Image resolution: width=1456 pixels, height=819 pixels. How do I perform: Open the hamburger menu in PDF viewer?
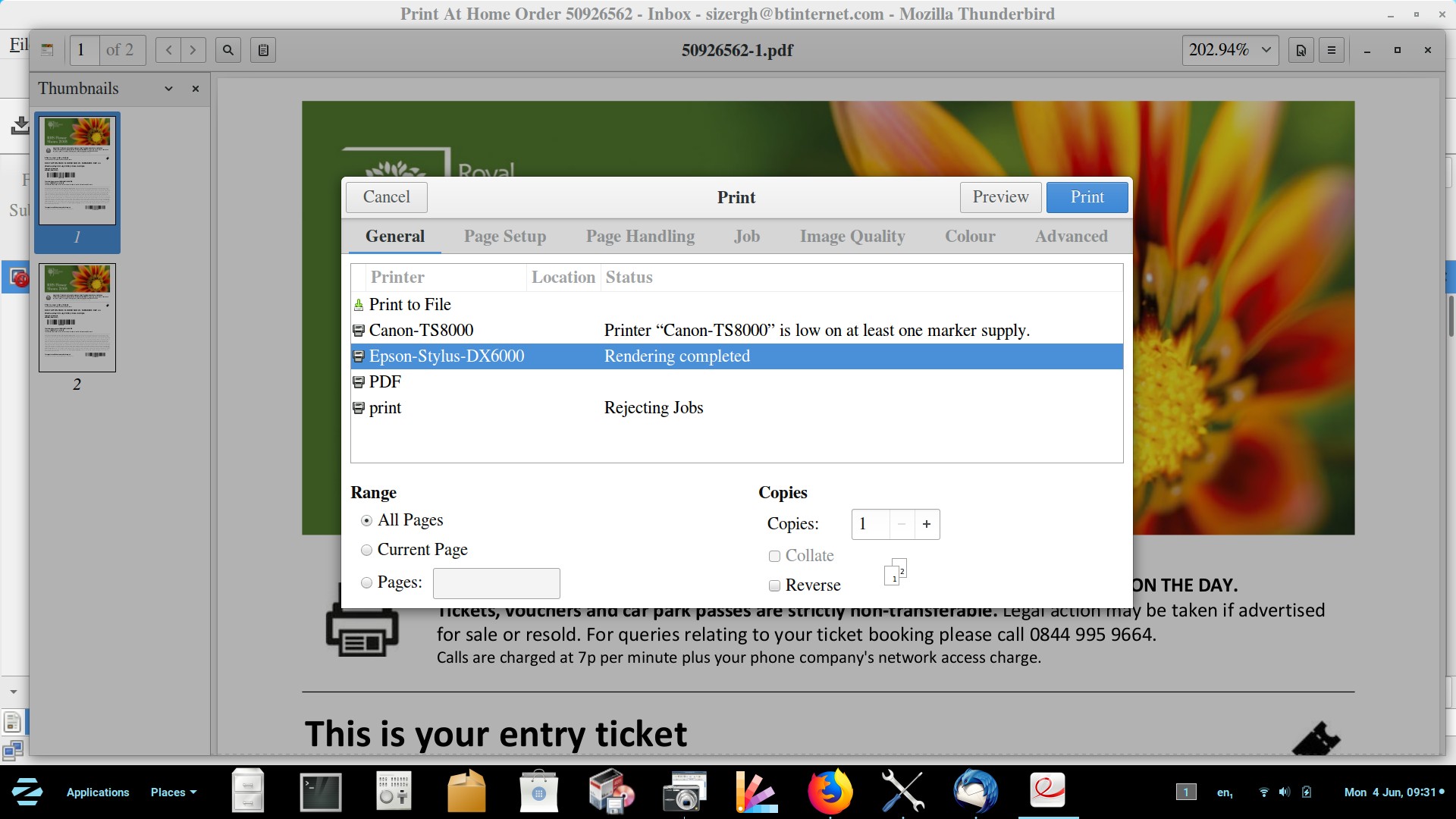point(1332,50)
